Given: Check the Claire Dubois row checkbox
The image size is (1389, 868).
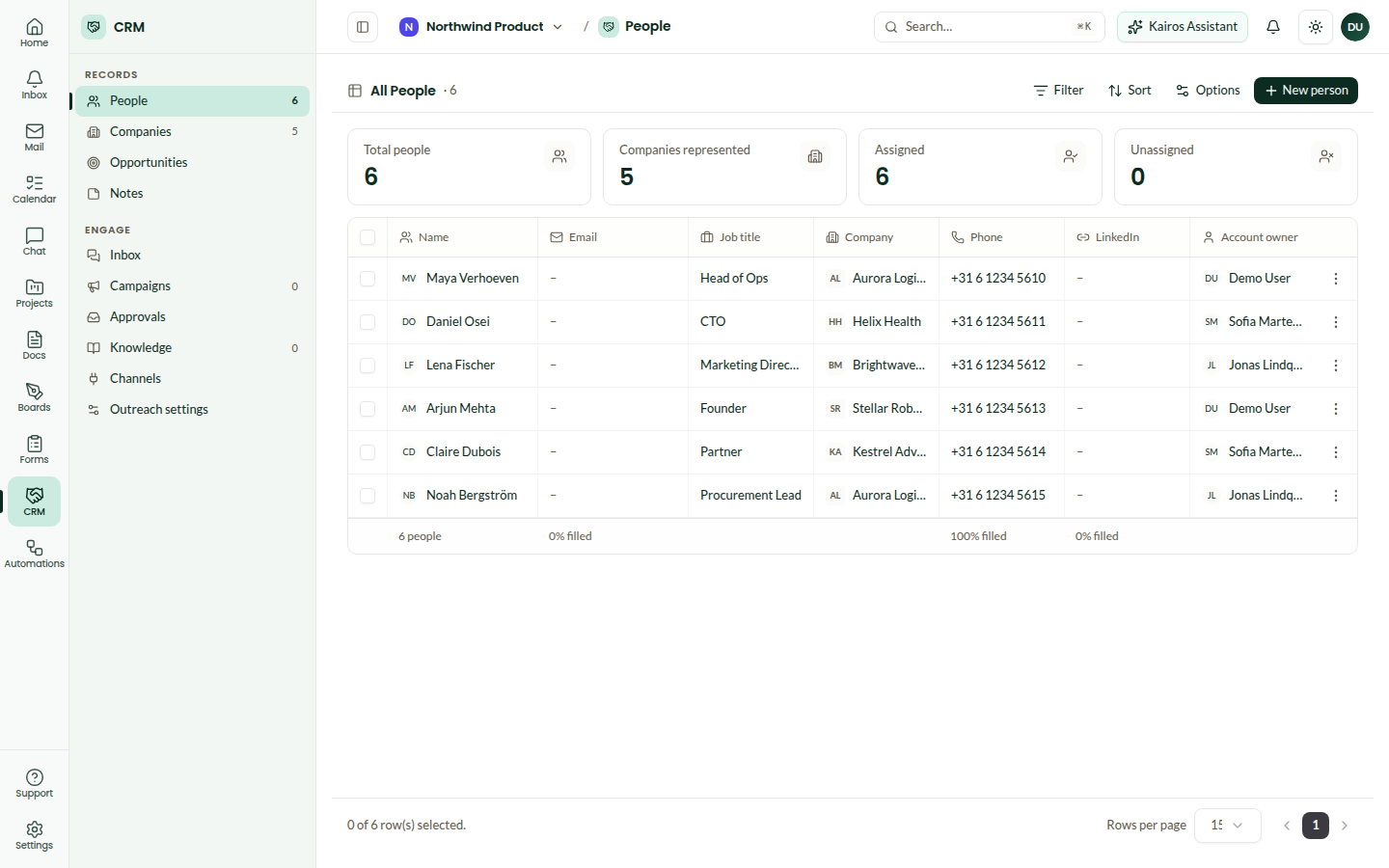Looking at the screenshot, I should [x=368, y=452].
